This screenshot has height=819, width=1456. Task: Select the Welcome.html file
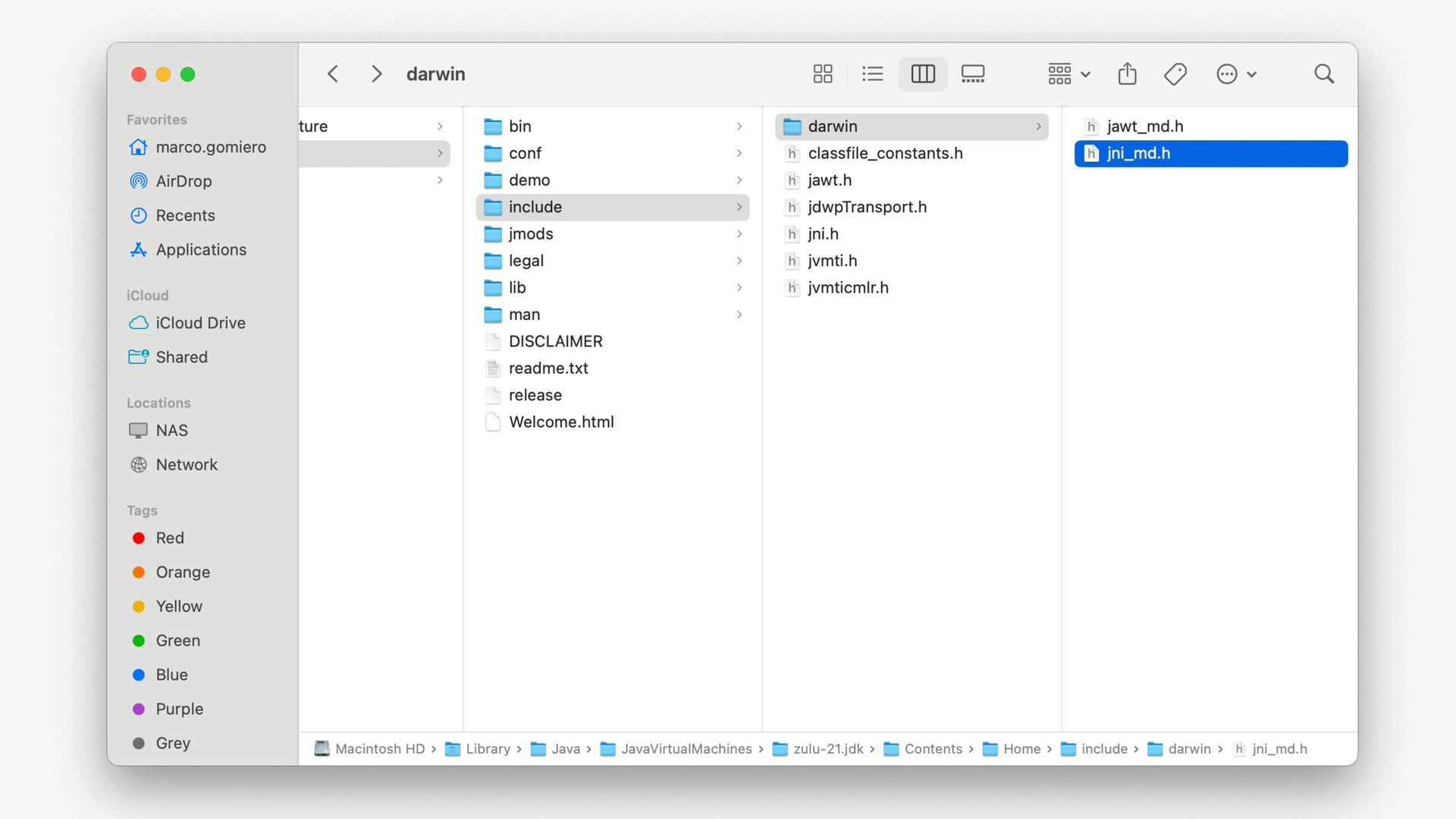(x=561, y=422)
